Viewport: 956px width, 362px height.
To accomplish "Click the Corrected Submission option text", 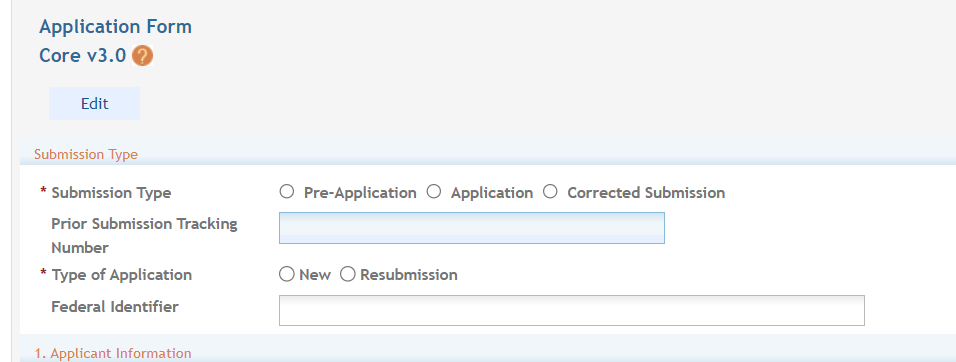I will tap(646, 193).
